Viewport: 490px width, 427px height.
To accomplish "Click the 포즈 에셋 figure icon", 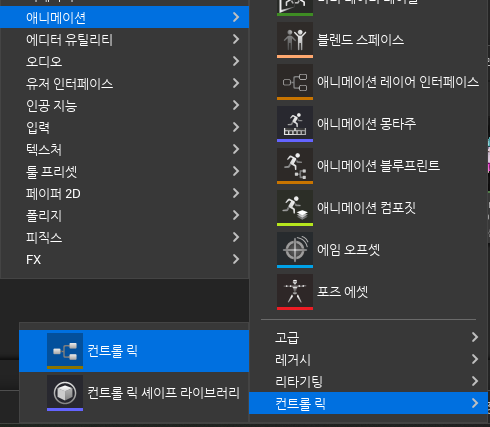I will coord(295,292).
